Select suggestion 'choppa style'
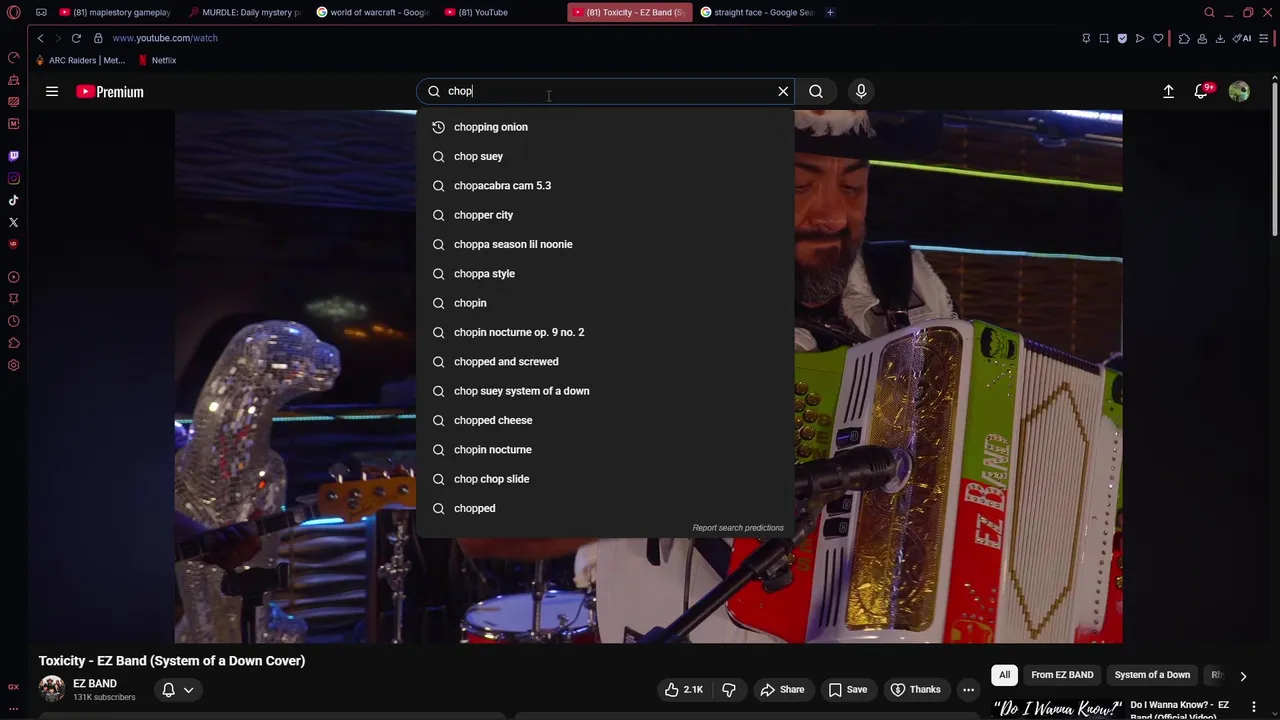Image resolution: width=1280 pixels, height=720 pixels. pyautogui.click(x=605, y=273)
